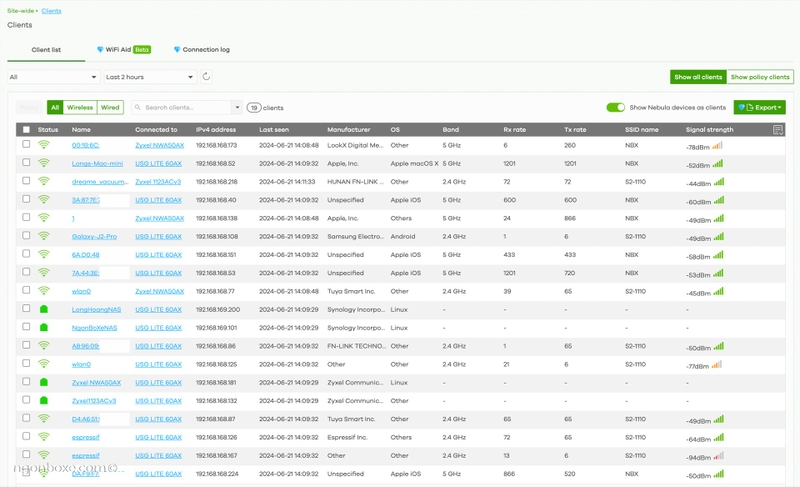Click the Clients breadcrumb link

(51, 11)
